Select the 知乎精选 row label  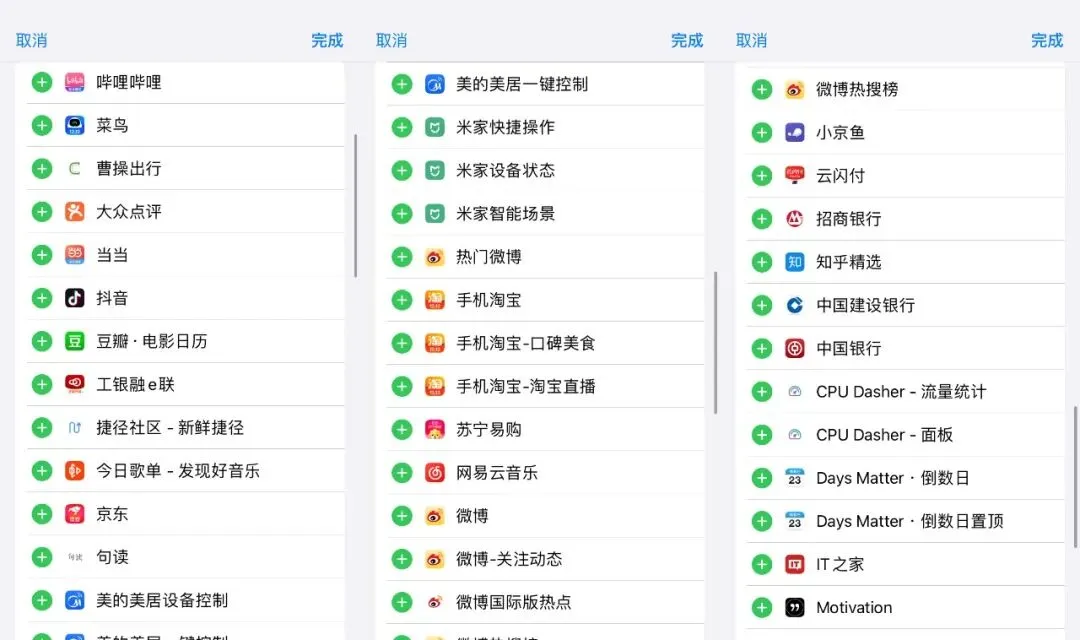[x=849, y=262]
